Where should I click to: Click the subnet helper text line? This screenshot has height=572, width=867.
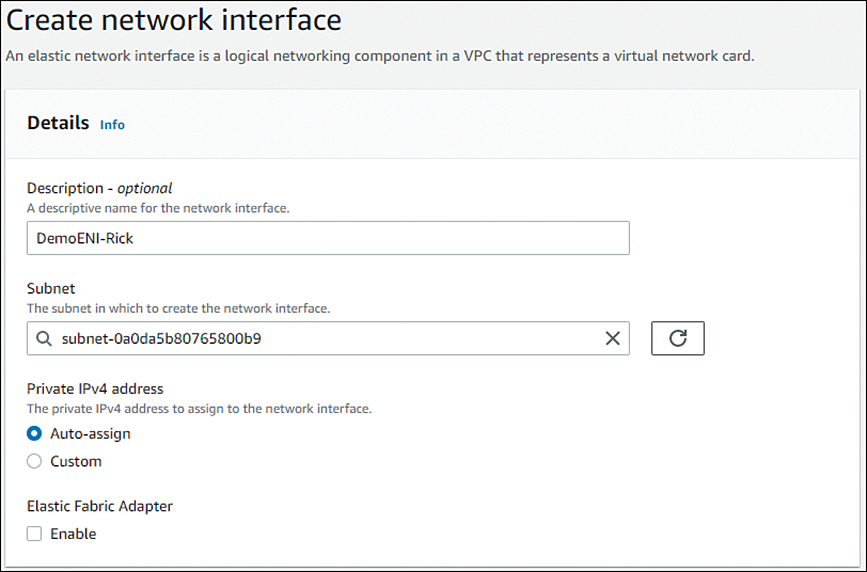tap(179, 308)
